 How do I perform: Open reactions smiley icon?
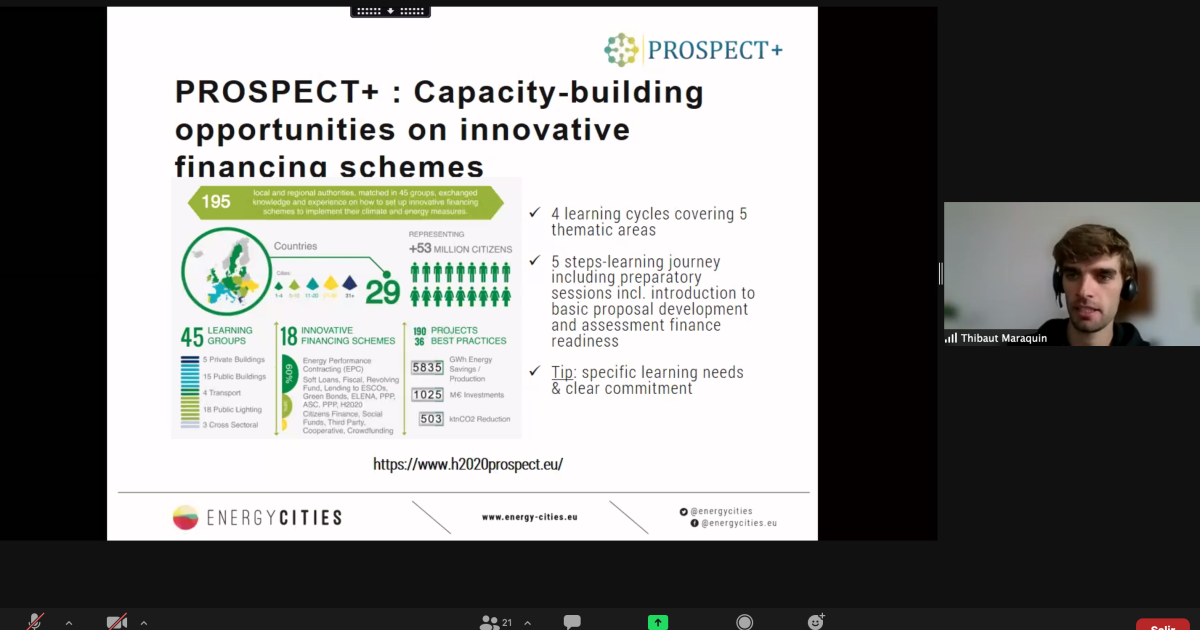tap(816, 621)
